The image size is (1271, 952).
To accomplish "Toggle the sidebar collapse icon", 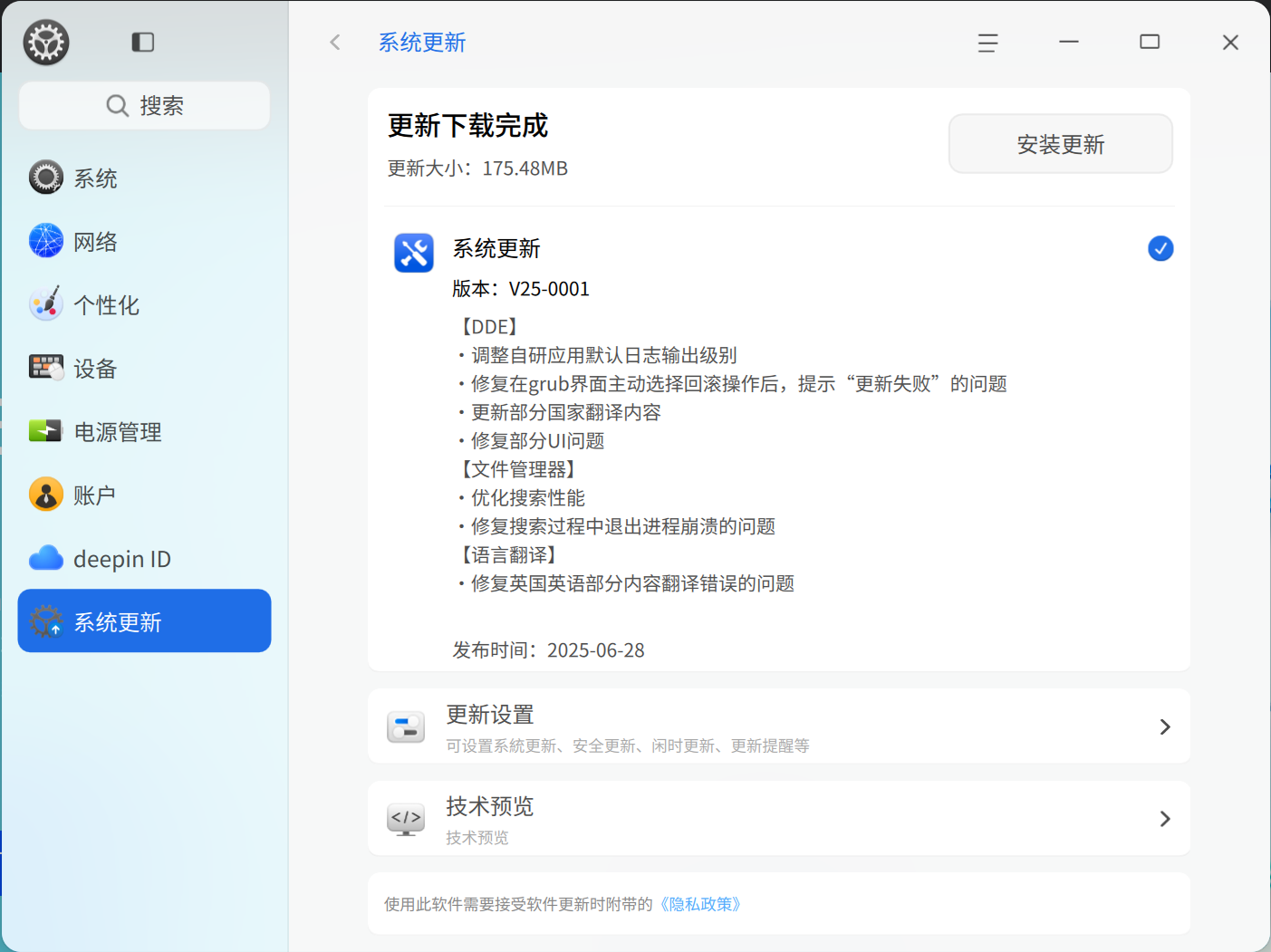I will pyautogui.click(x=143, y=42).
